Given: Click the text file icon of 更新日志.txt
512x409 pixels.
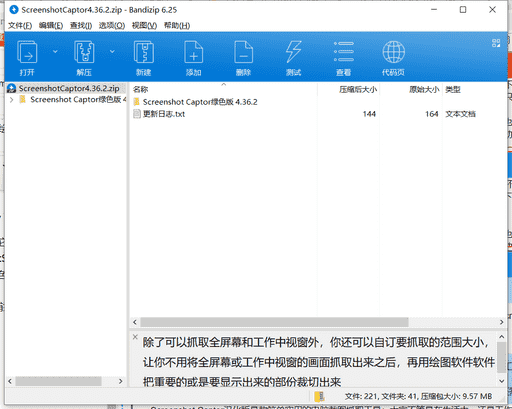Looking at the screenshot, I should click(x=136, y=114).
